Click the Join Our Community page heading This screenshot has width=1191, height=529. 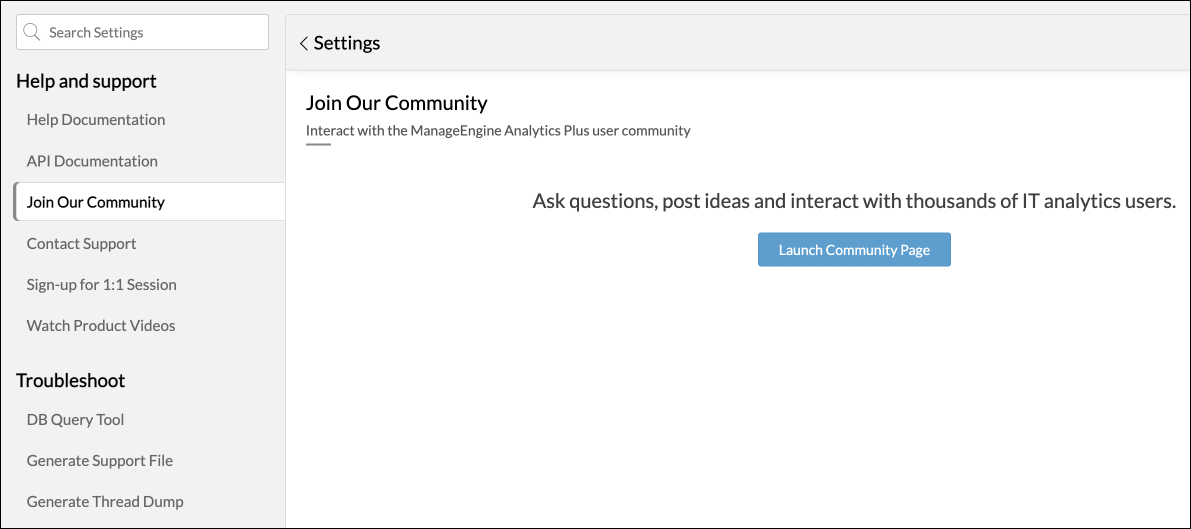[396, 103]
